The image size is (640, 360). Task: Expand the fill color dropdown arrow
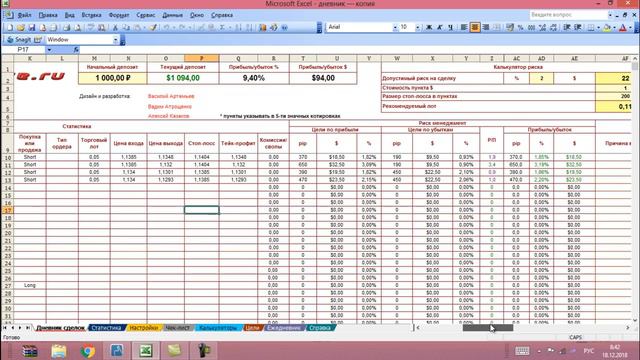[614, 27]
